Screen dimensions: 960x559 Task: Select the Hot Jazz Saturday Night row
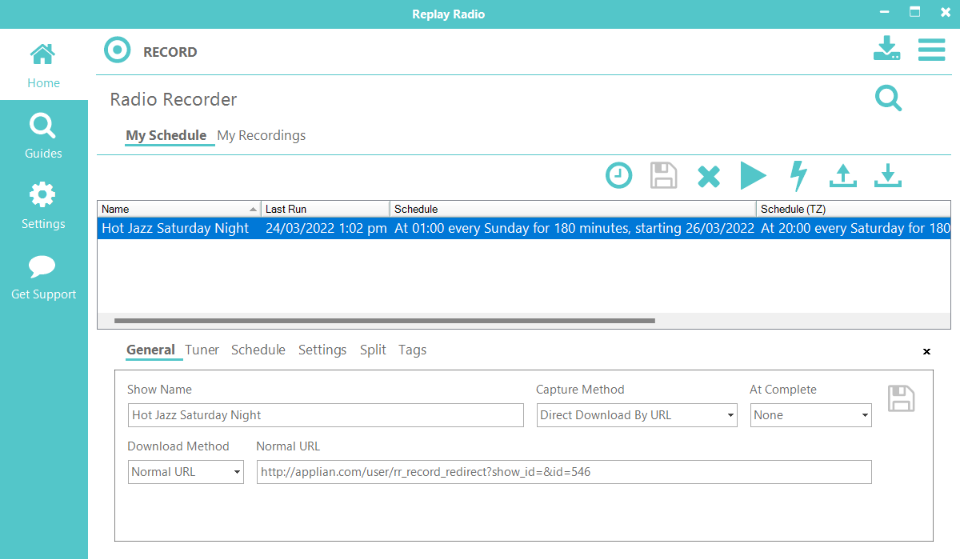pyautogui.click(x=523, y=228)
